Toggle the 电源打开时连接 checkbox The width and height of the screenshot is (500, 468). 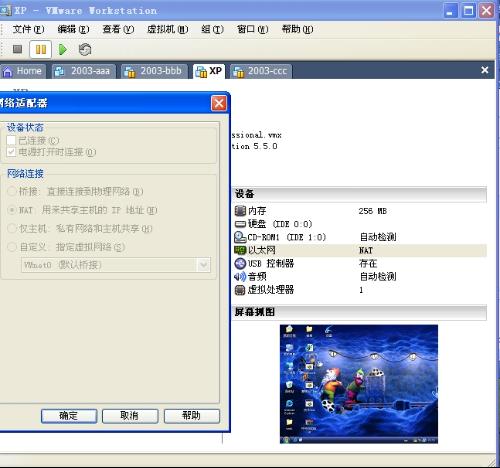coord(11,152)
